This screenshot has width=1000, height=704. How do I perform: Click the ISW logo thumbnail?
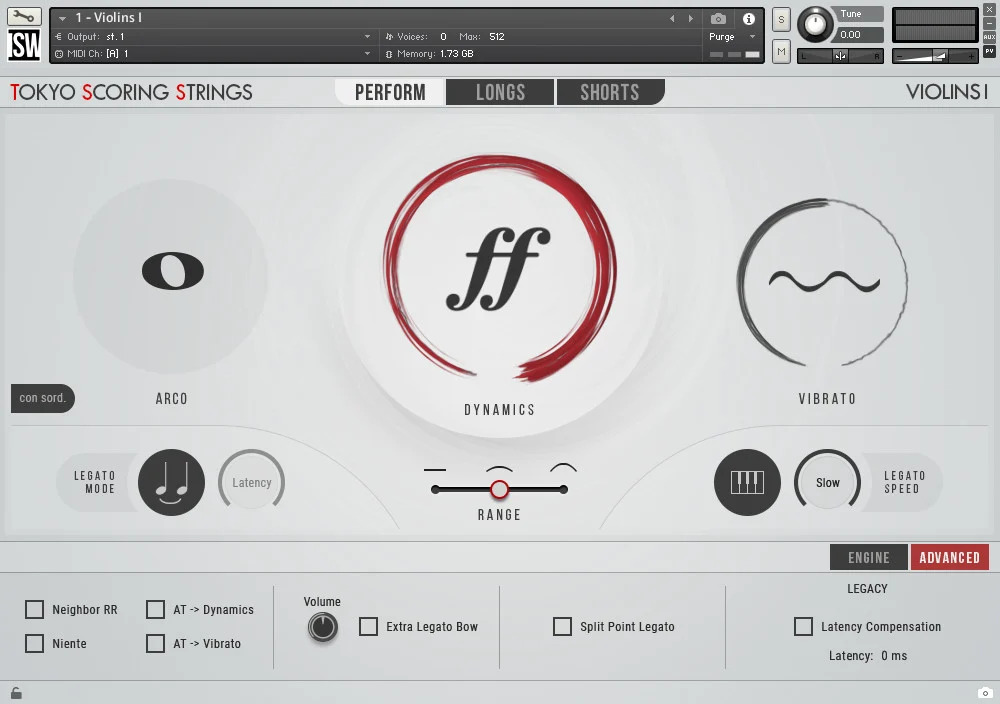point(24,45)
